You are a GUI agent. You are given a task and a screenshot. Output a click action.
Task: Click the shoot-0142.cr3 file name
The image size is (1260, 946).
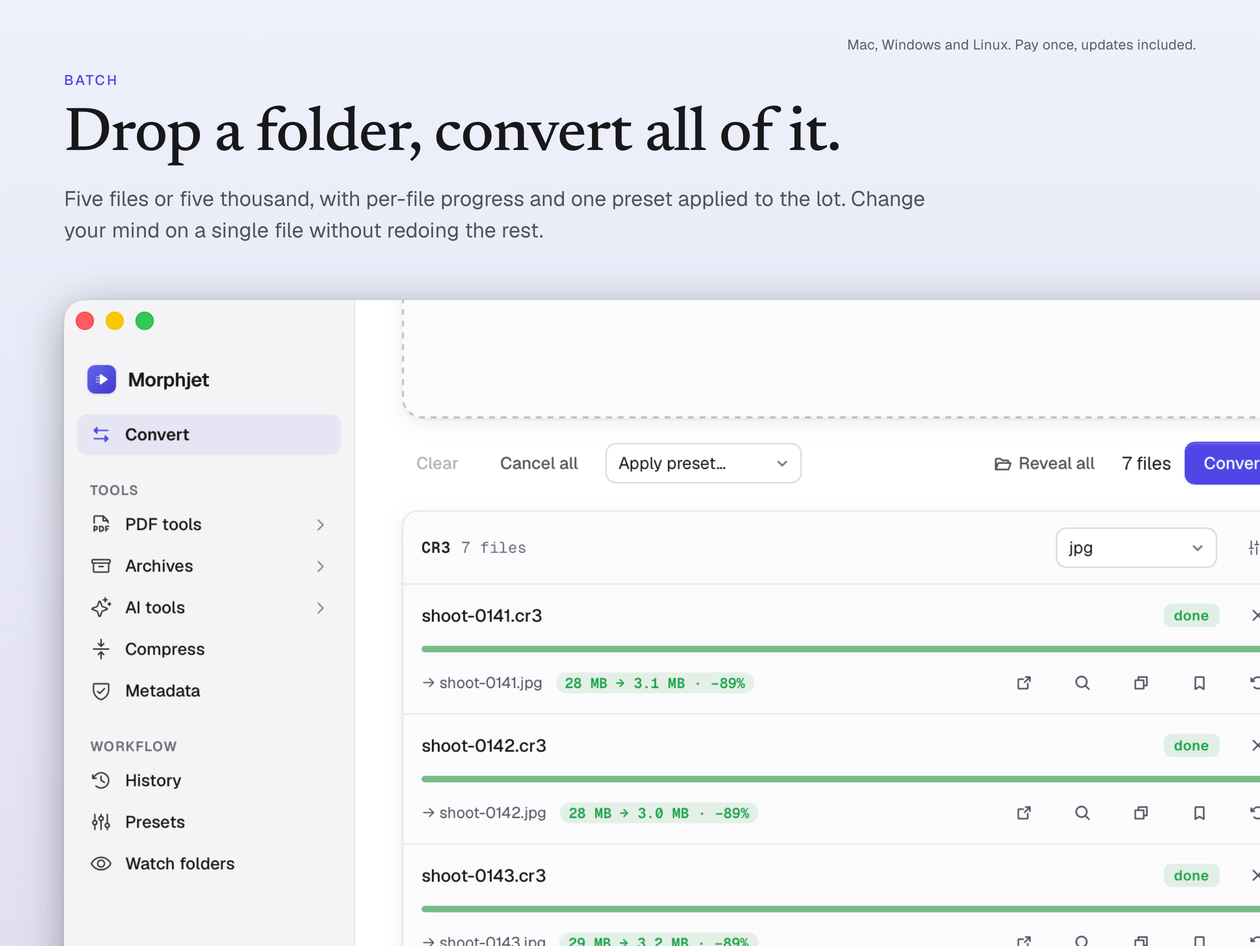[484, 746]
